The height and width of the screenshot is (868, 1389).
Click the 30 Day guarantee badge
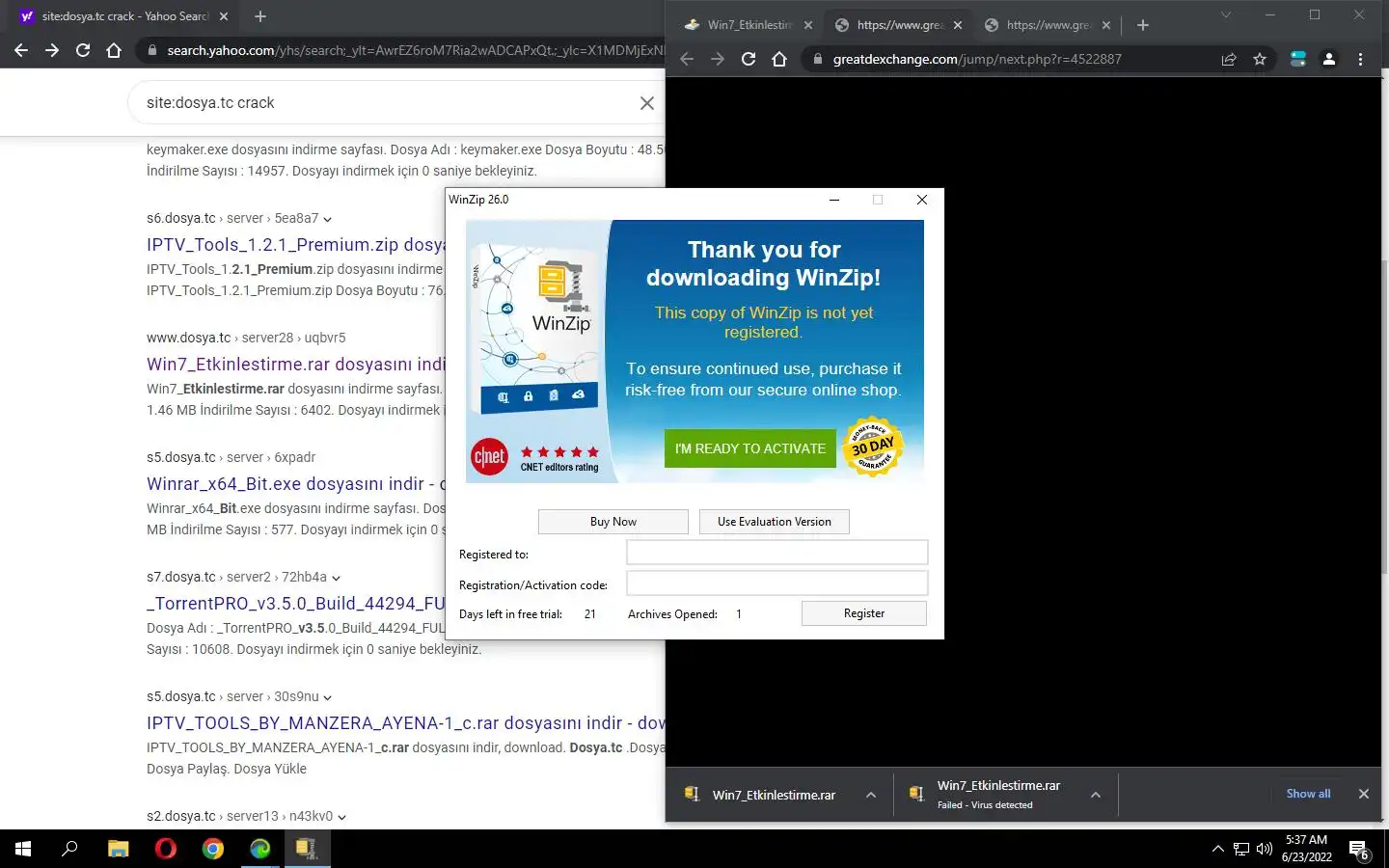tap(873, 447)
